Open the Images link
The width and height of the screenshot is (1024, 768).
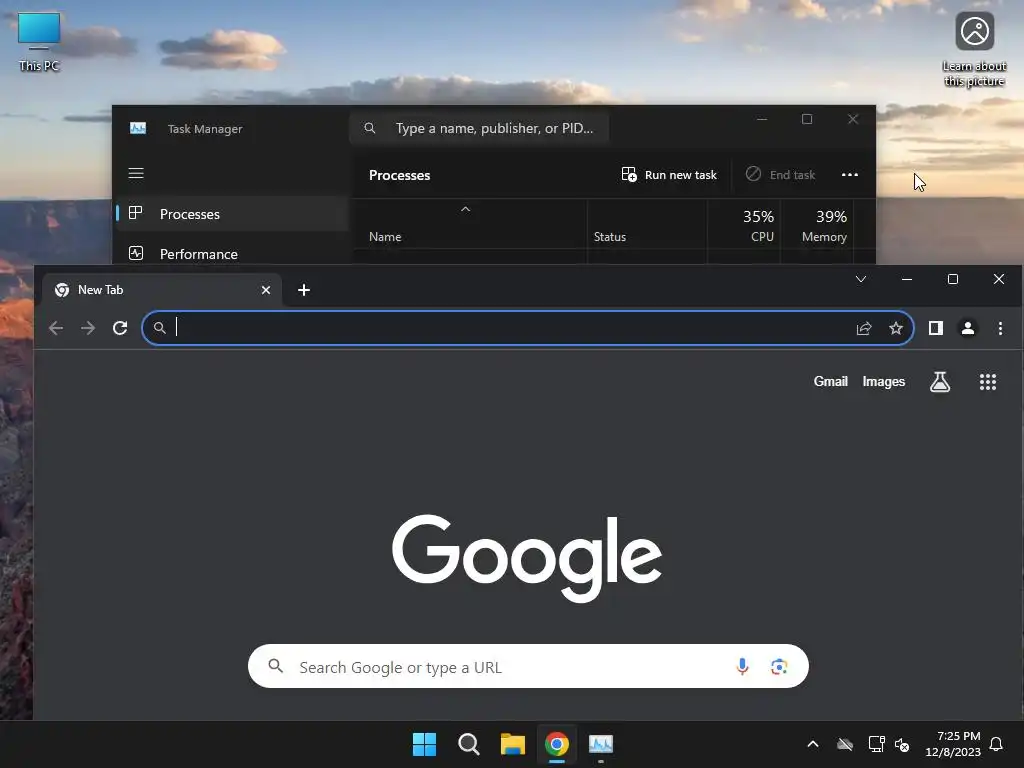click(884, 381)
